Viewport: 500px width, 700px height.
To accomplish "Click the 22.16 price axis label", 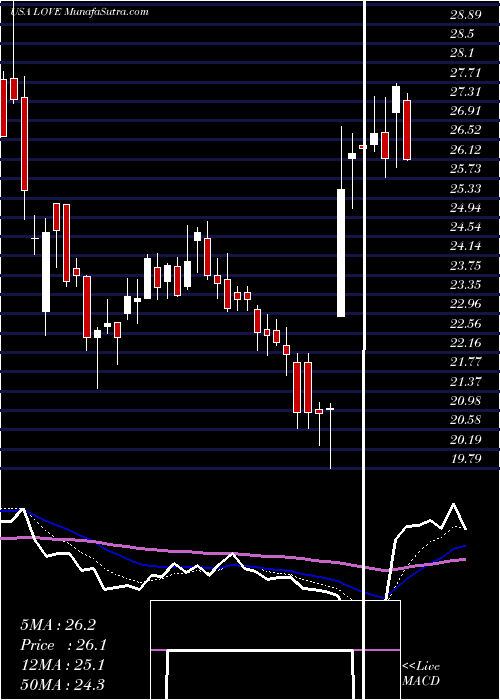I will point(466,343).
